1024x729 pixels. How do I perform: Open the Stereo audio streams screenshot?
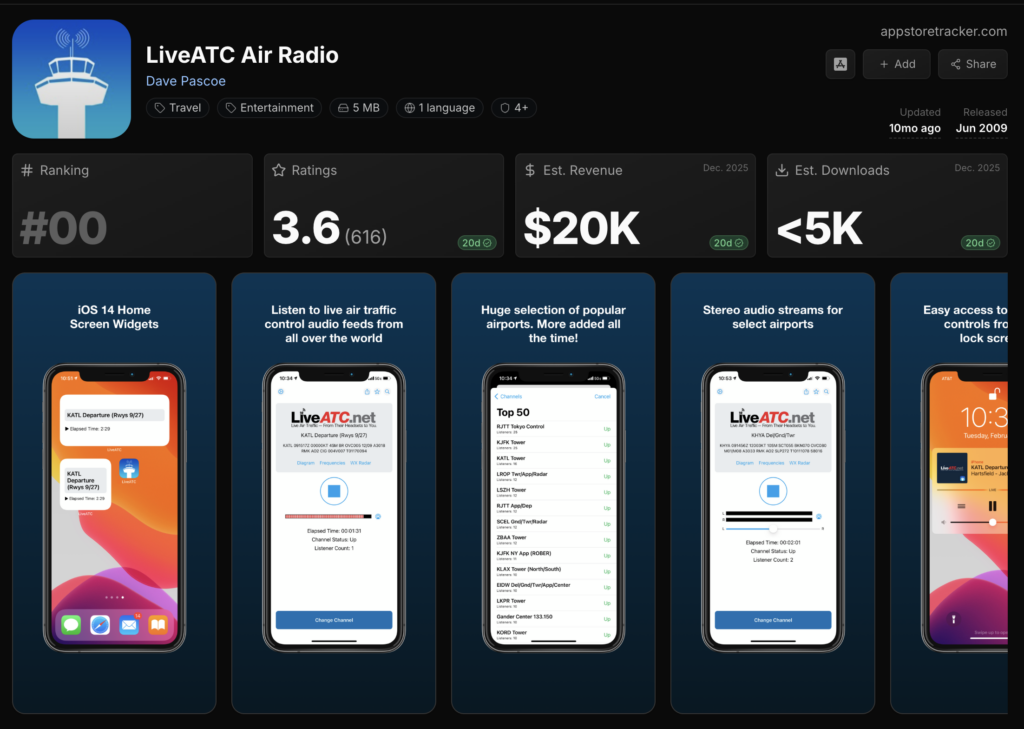[x=772, y=492]
